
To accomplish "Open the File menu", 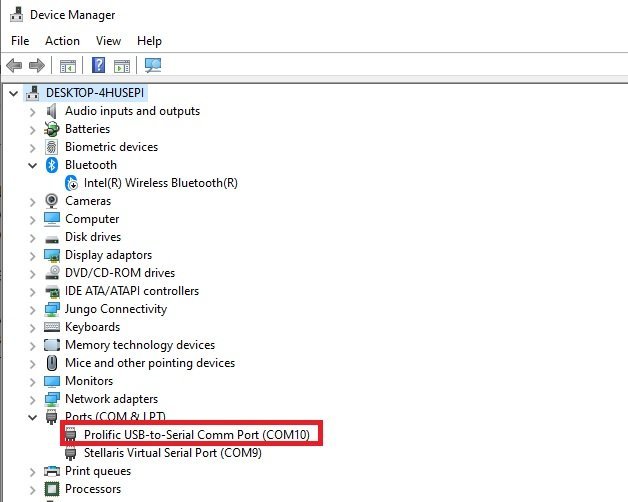I will click(20, 41).
